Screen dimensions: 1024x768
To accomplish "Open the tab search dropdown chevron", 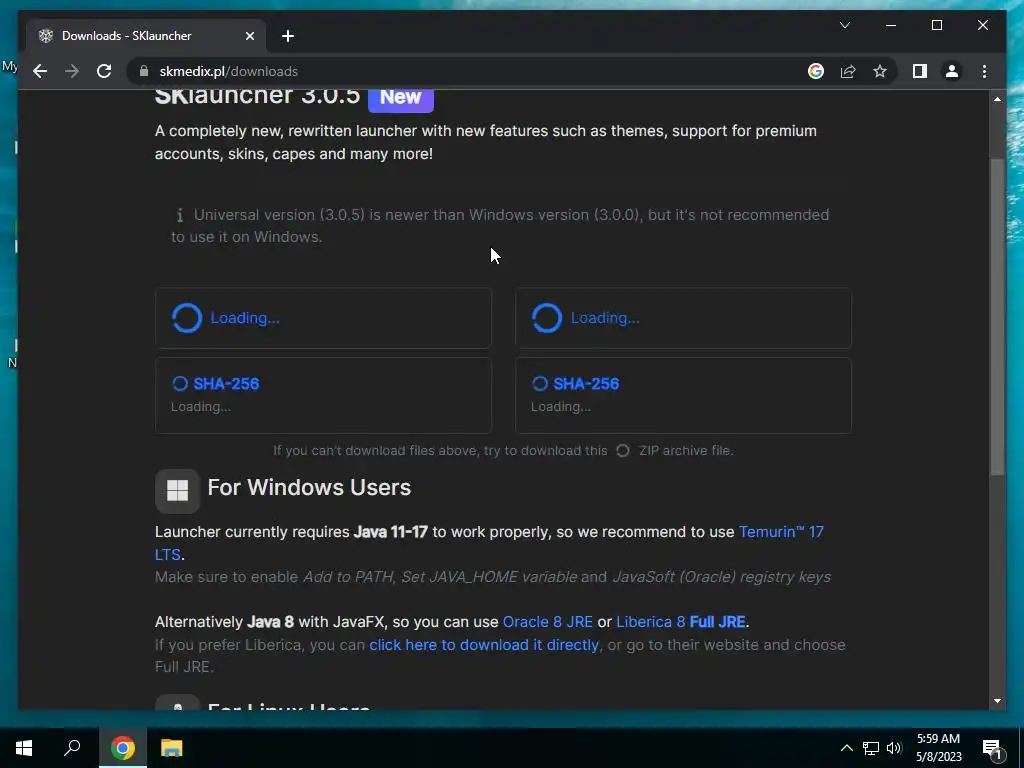I will [844, 25].
